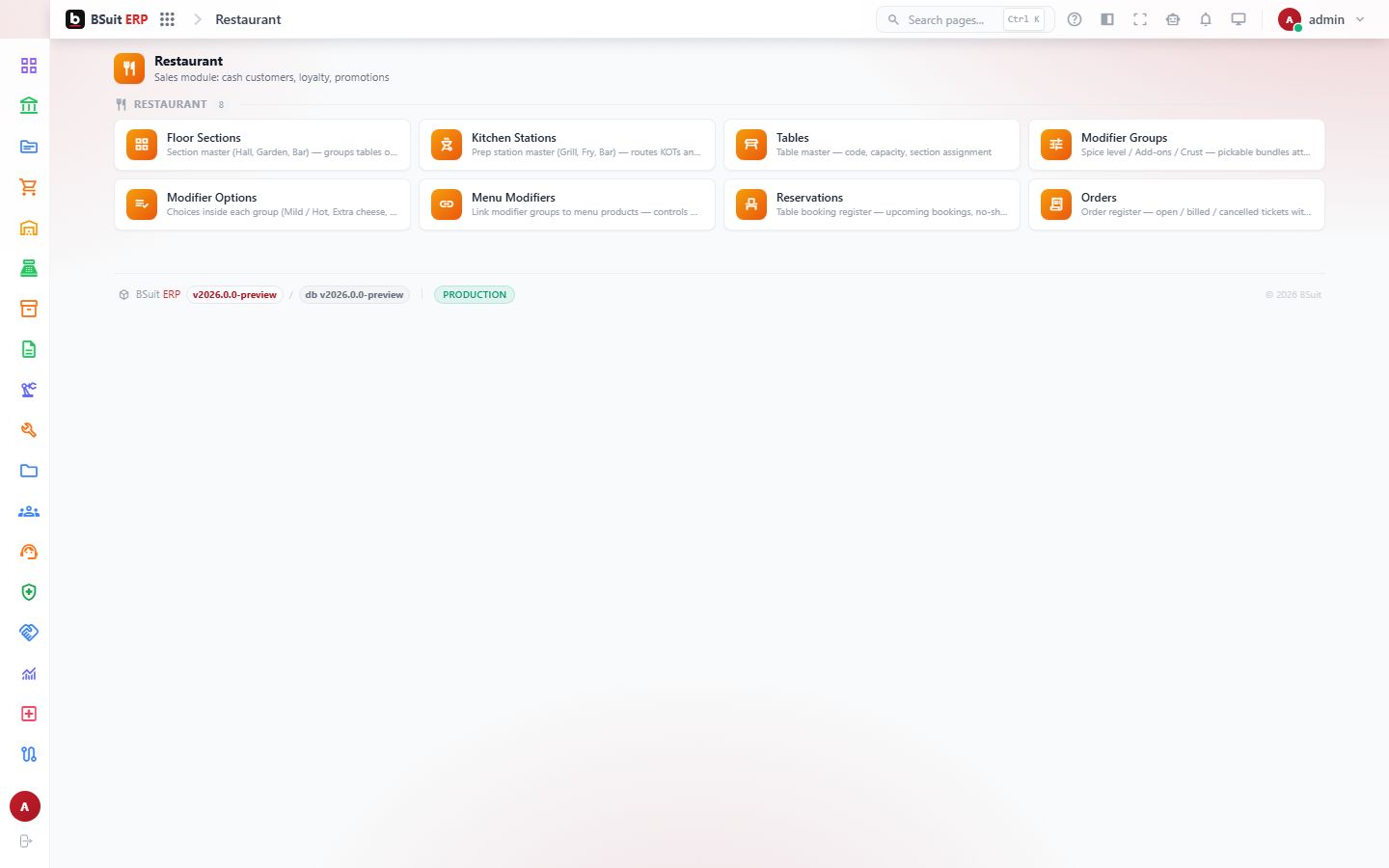1389x868 pixels.
Task: Click the headset support sidebar icon
Action: (x=29, y=552)
